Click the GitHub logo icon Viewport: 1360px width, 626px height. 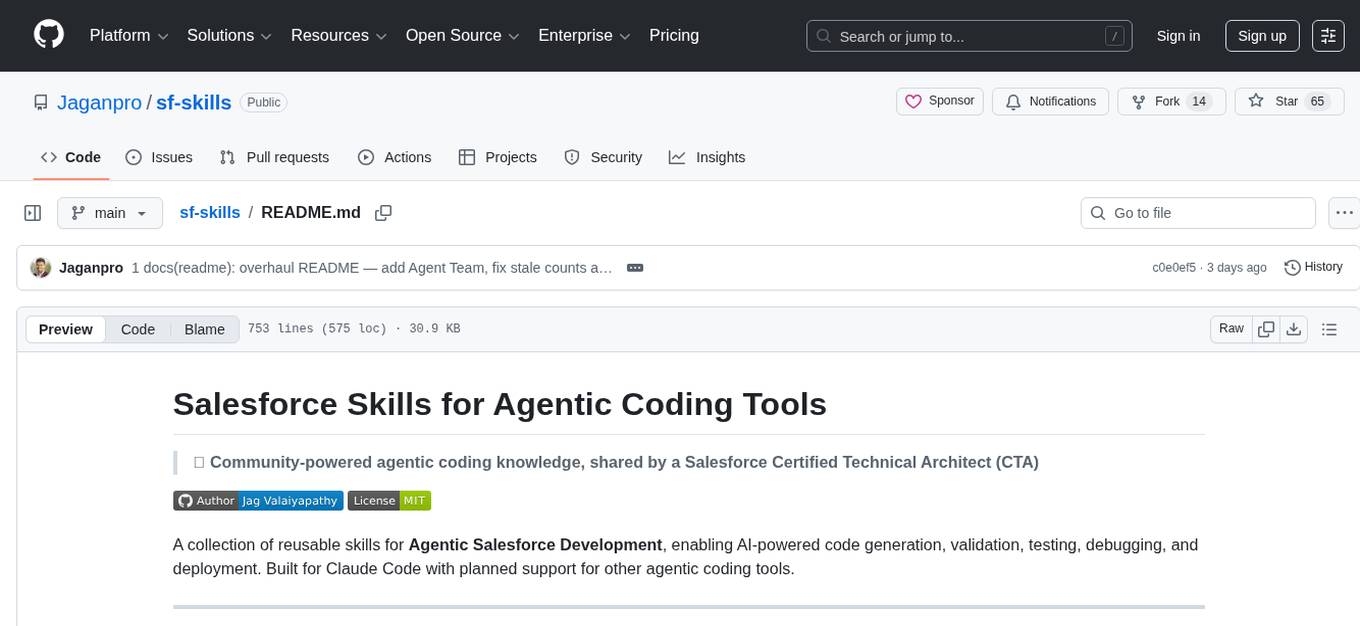49,35
